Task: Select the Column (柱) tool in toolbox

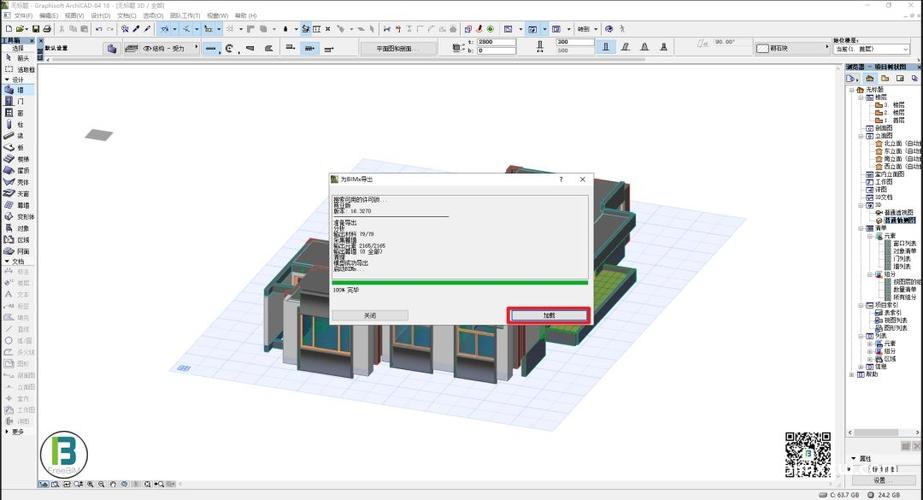Action: [x=20, y=124]
